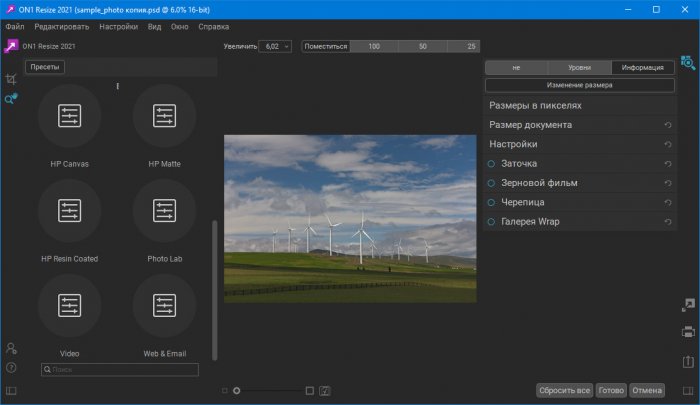Click the Сбросить все button
The image size is (700, 405).
[x=564, y=391]
